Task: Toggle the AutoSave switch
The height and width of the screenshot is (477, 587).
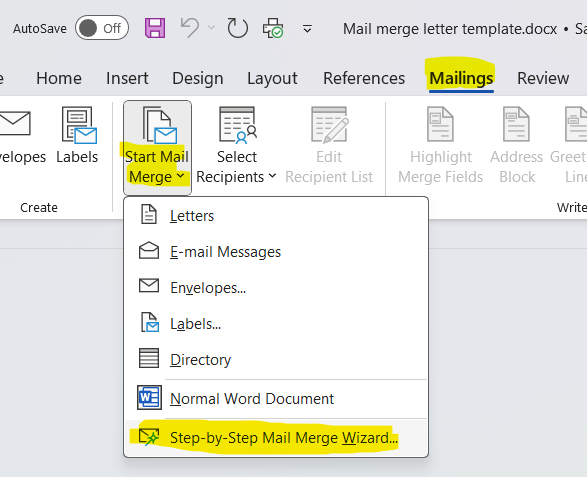Action: coord(101,28)
